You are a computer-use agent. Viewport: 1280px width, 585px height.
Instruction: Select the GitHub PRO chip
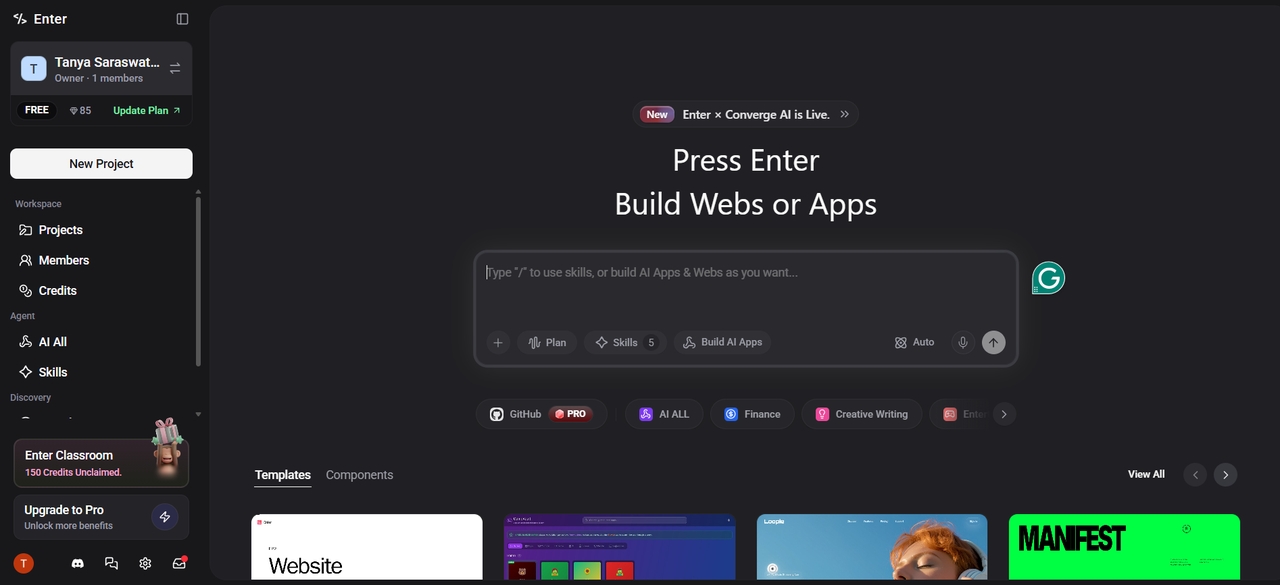tap(541, 414)
